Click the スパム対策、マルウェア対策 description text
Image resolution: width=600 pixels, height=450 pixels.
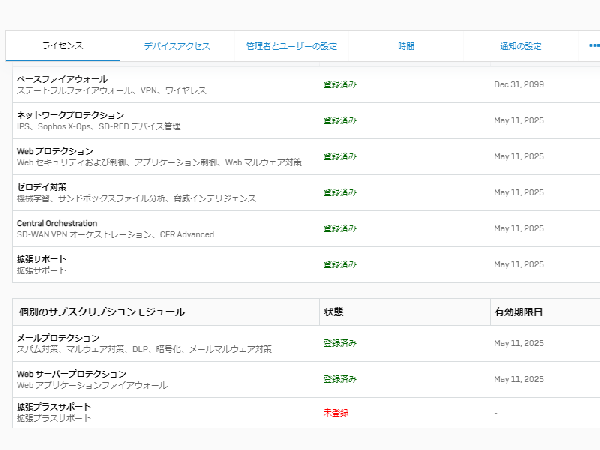point(144,349)
